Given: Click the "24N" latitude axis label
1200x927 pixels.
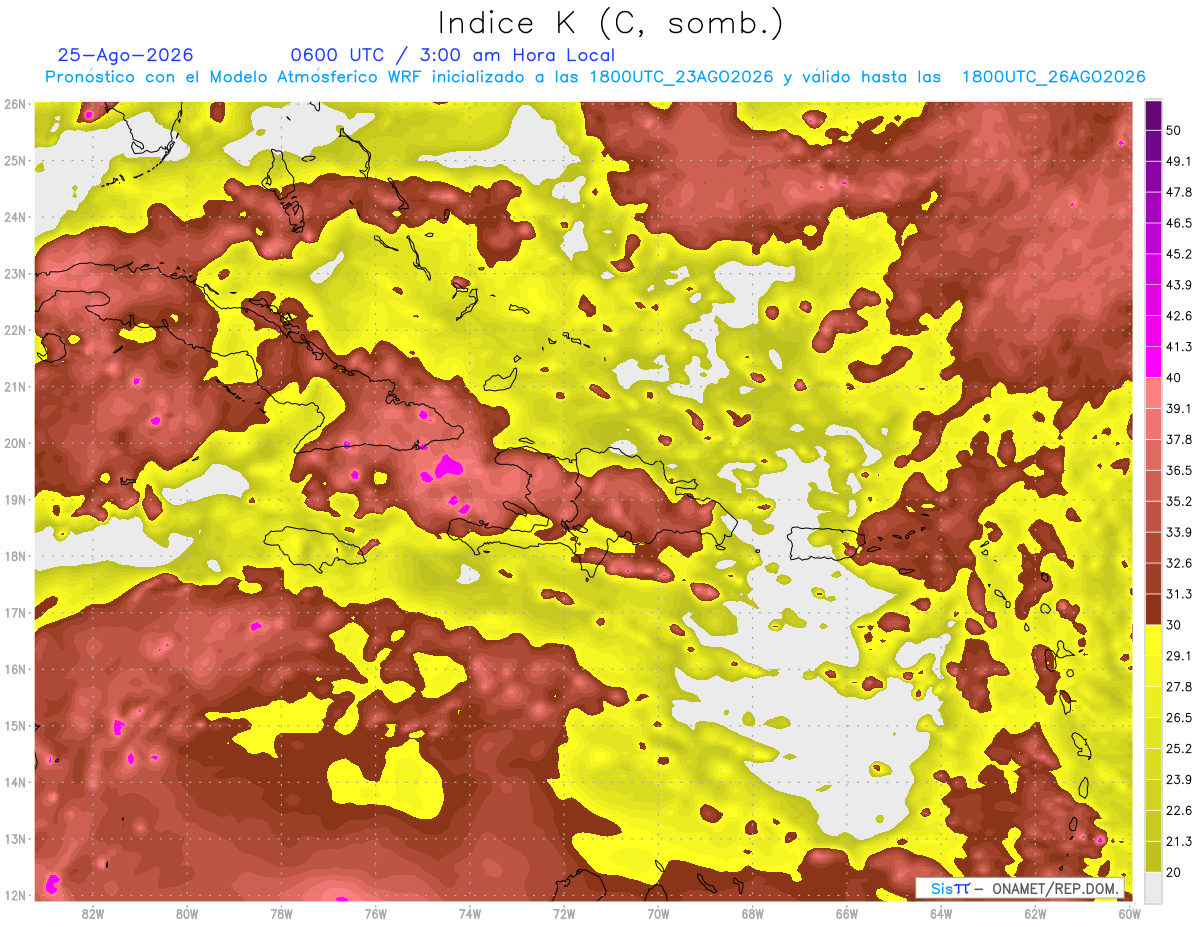Looking at the screenshot, I should [x=15, y=217].
